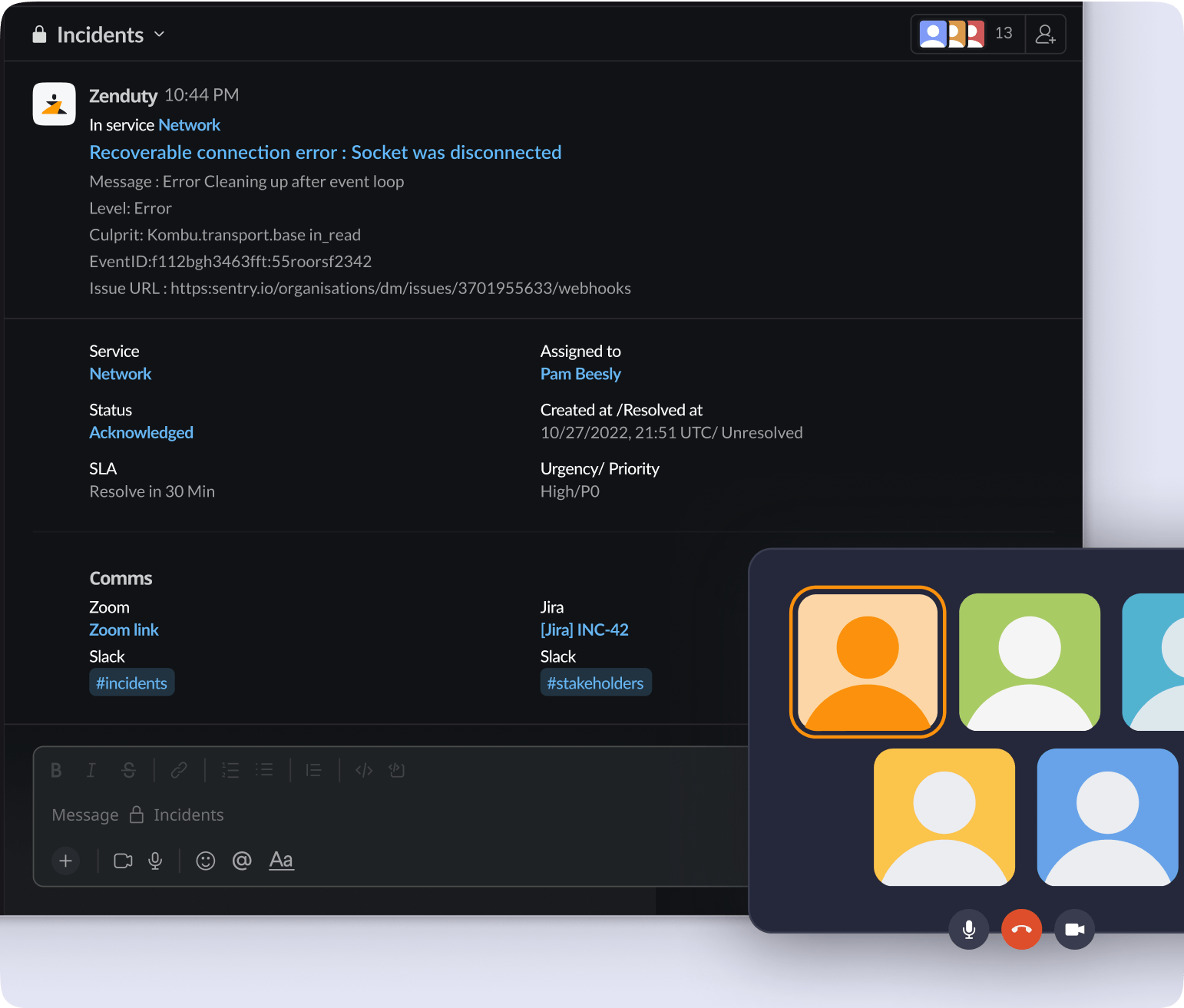This screenshot has width=1184, height=1008.
Task: Open the blockquote formatting option
Action: 313,770
